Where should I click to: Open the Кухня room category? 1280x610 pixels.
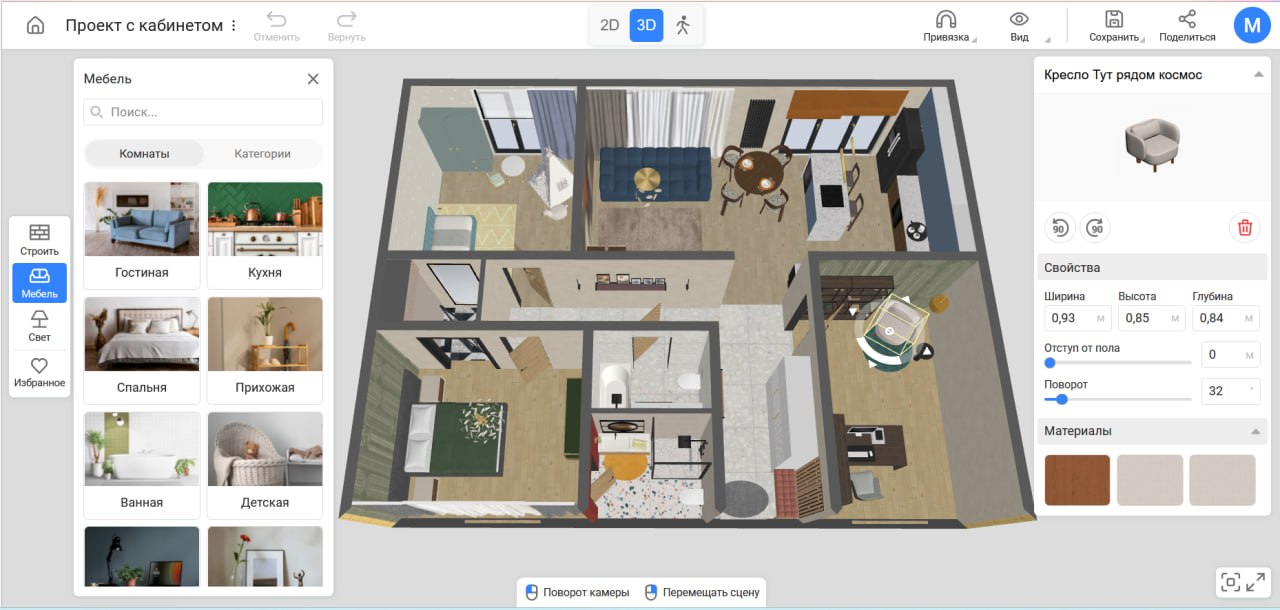[x=265, y=235]
